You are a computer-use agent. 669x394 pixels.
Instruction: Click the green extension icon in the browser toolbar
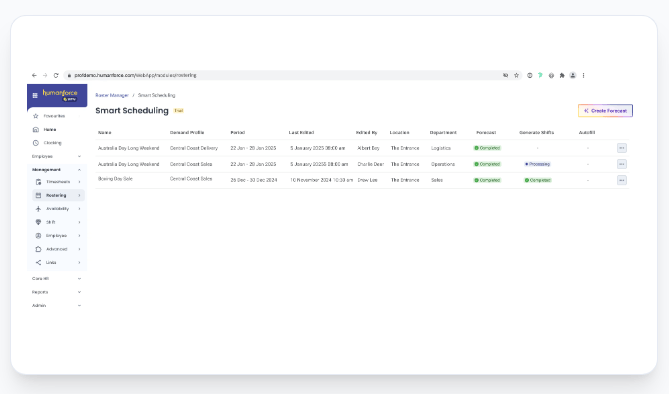click(x=540, y=75)
